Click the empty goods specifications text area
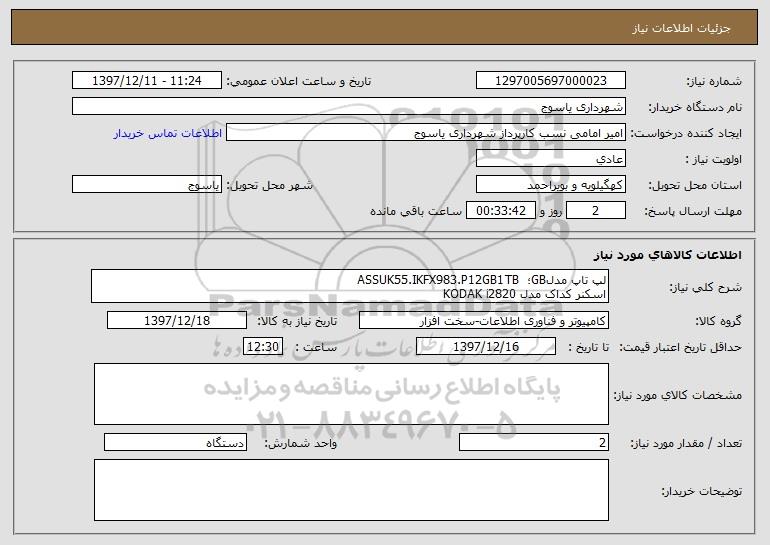Viewport: 770px width, 545px height. [351, 394]
